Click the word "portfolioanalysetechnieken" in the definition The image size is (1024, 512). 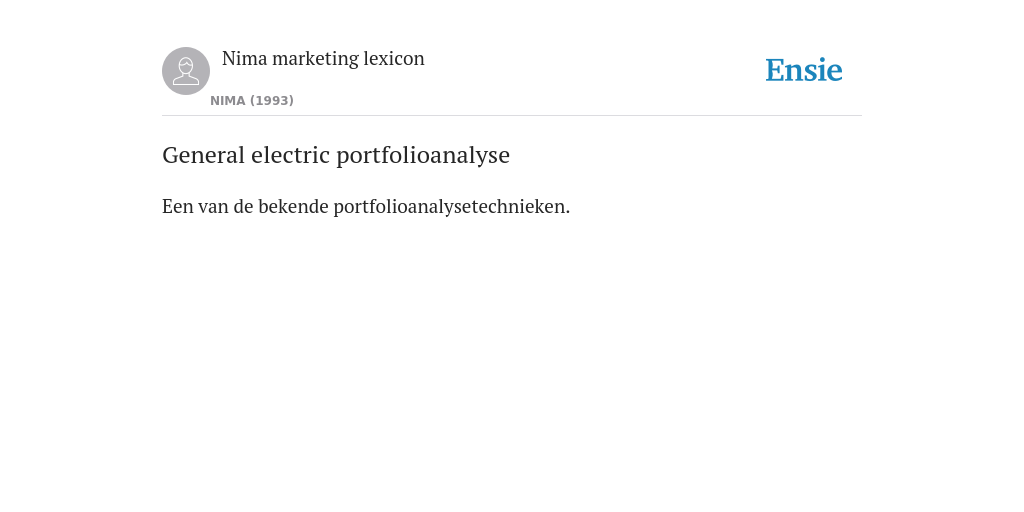pos(449,207)
